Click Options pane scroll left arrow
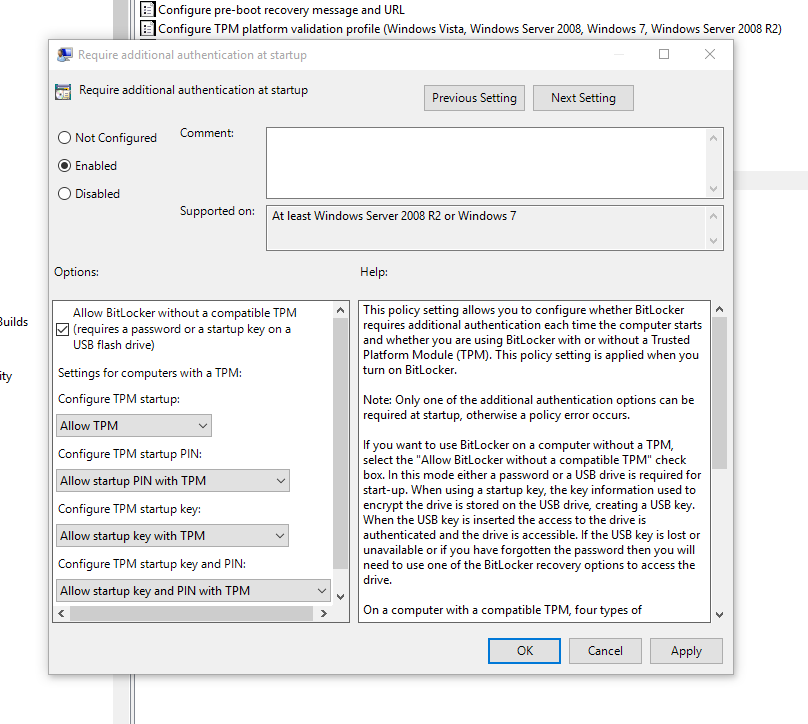The width and height of the screenshot is (808, 724). [61, 613]
